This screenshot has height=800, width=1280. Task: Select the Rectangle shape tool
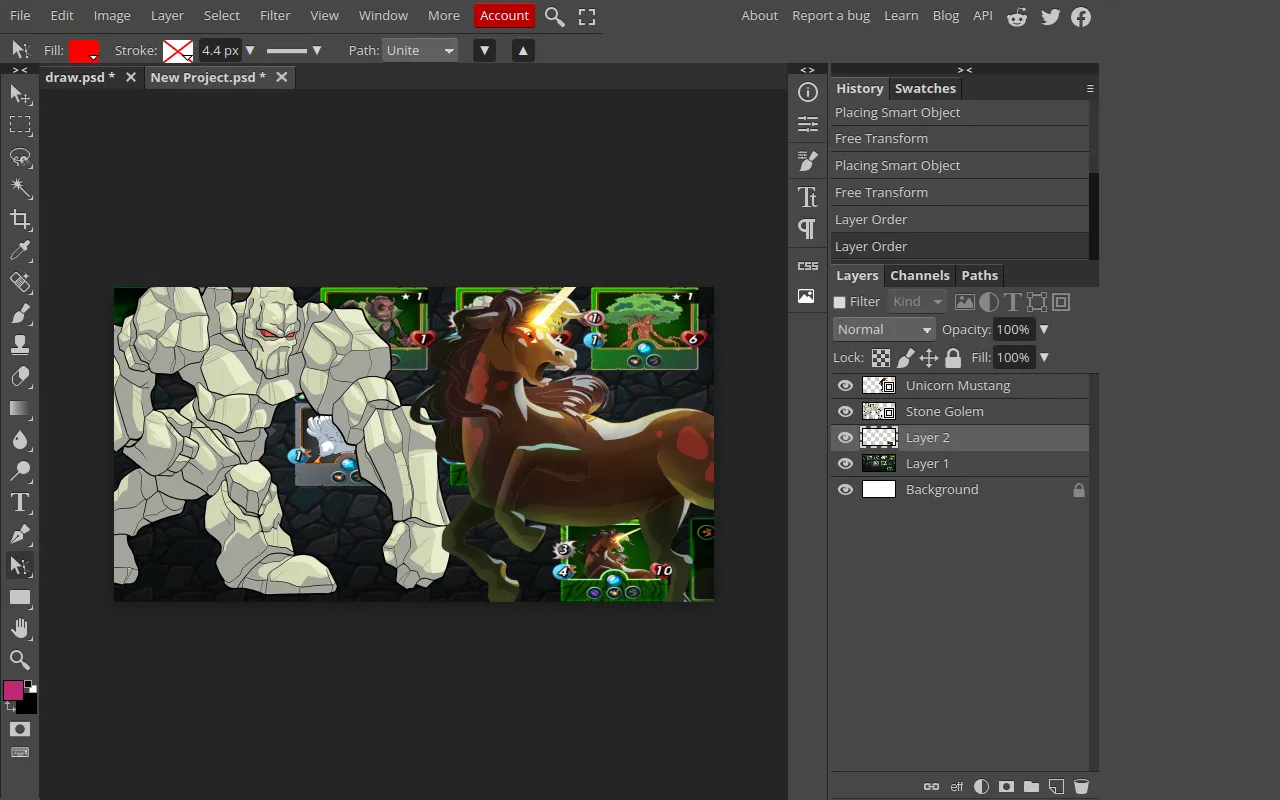click(x=20, y=598)
